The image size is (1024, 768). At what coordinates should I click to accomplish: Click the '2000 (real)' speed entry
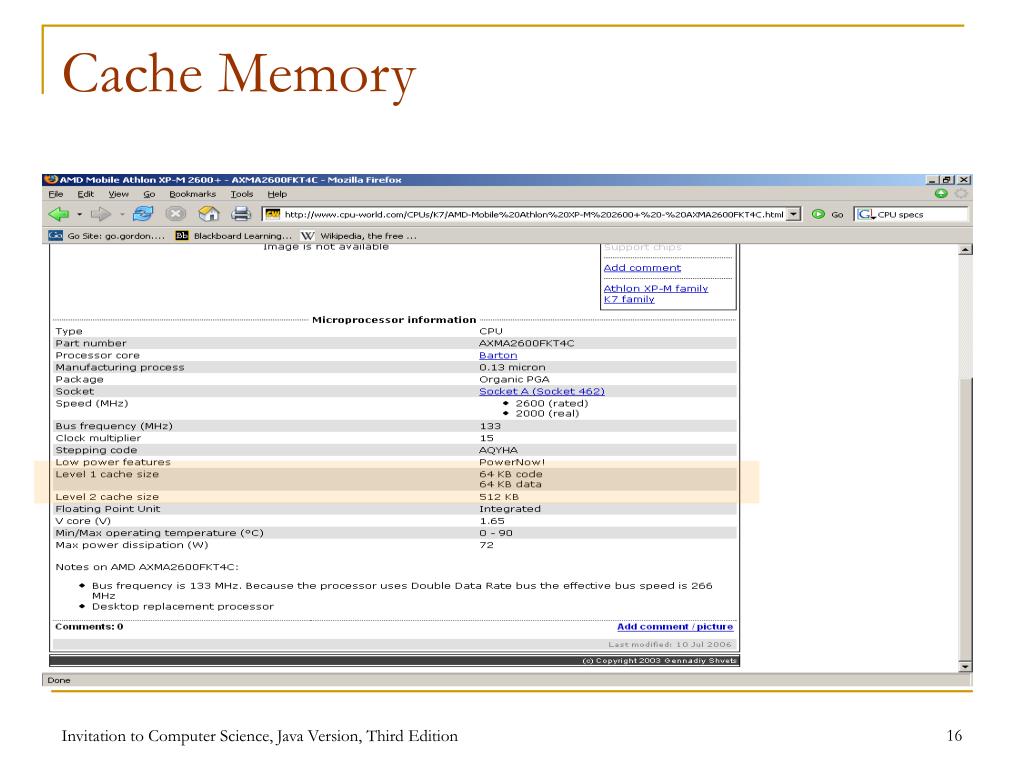547,413
